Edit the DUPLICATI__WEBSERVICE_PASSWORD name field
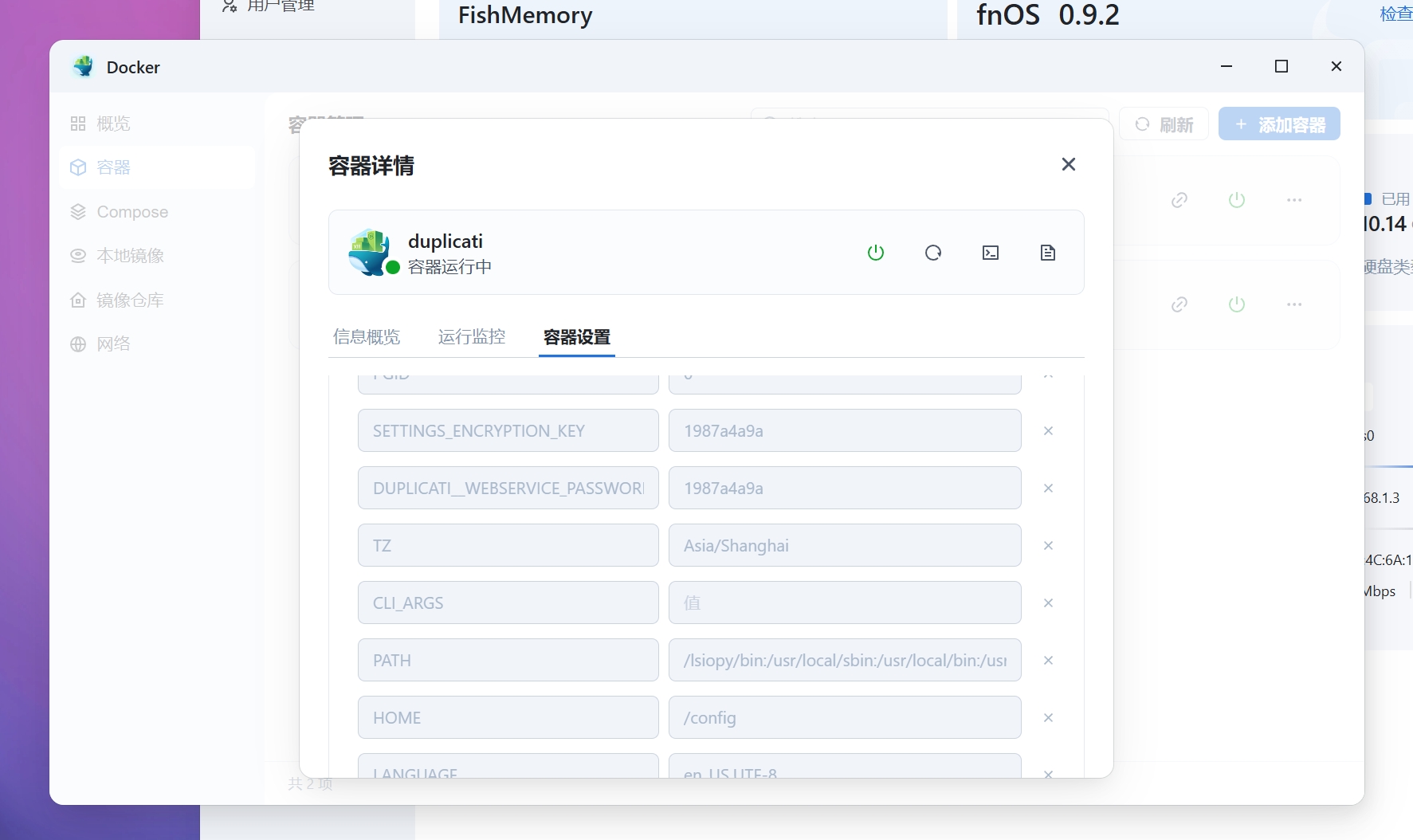Image resolution: width=1413 pixels, height=840 pixels. pos(508,488)
